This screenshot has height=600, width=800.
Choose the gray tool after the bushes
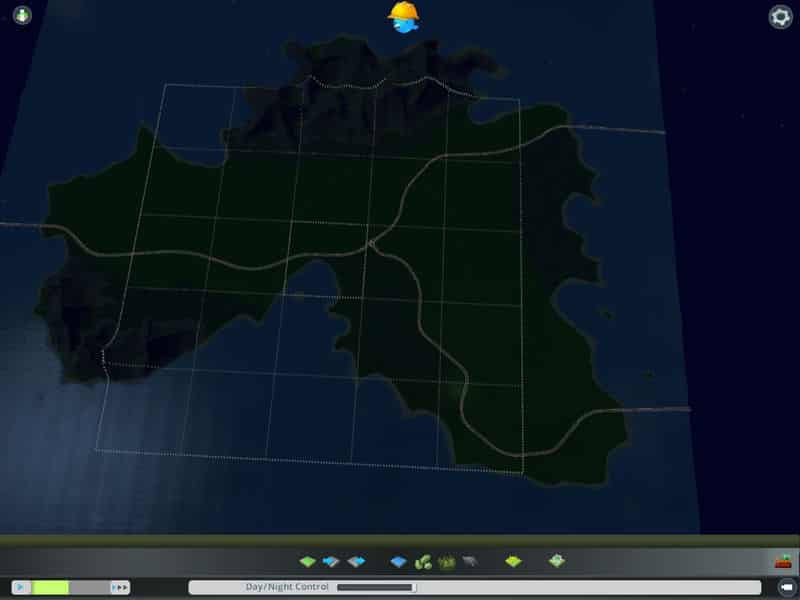pyautogui.click(x=469, y=562)
